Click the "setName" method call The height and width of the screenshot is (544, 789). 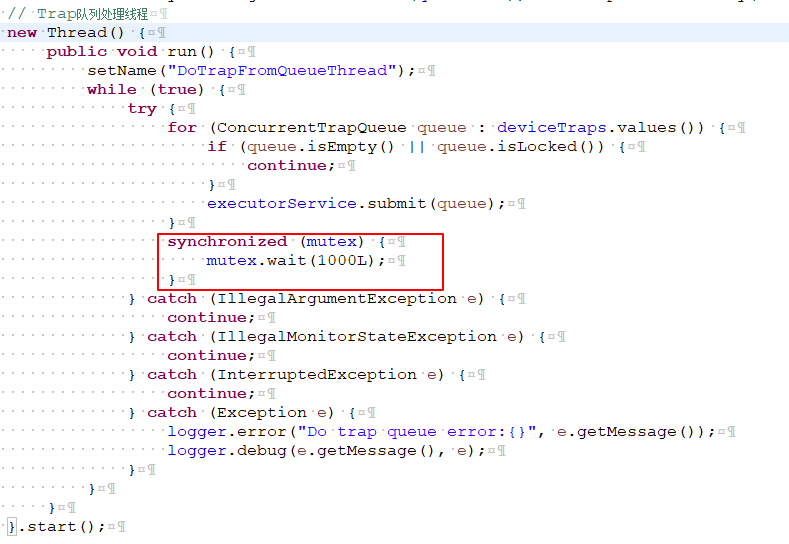click(122, 70)
